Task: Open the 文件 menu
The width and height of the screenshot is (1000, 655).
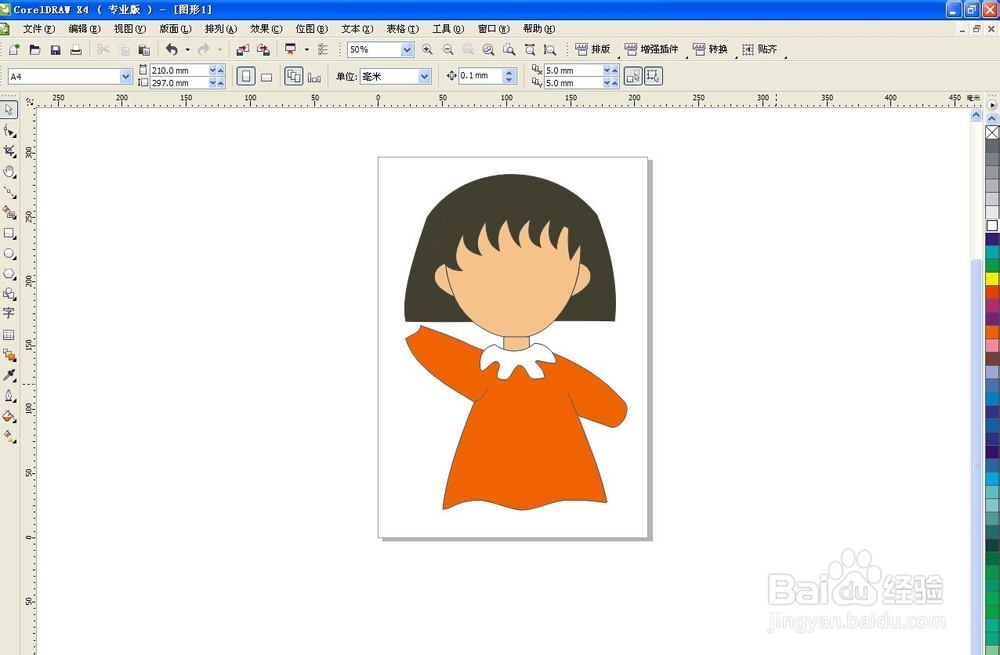Action: [39, 29]
